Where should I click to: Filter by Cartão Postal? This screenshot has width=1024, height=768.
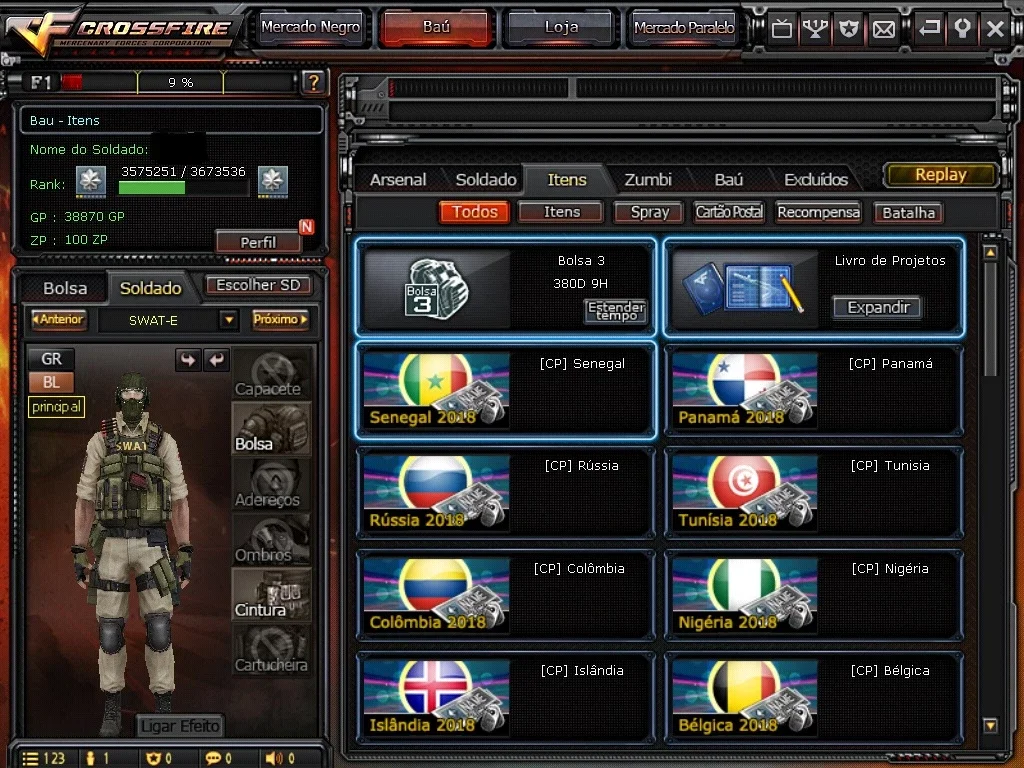729,212
